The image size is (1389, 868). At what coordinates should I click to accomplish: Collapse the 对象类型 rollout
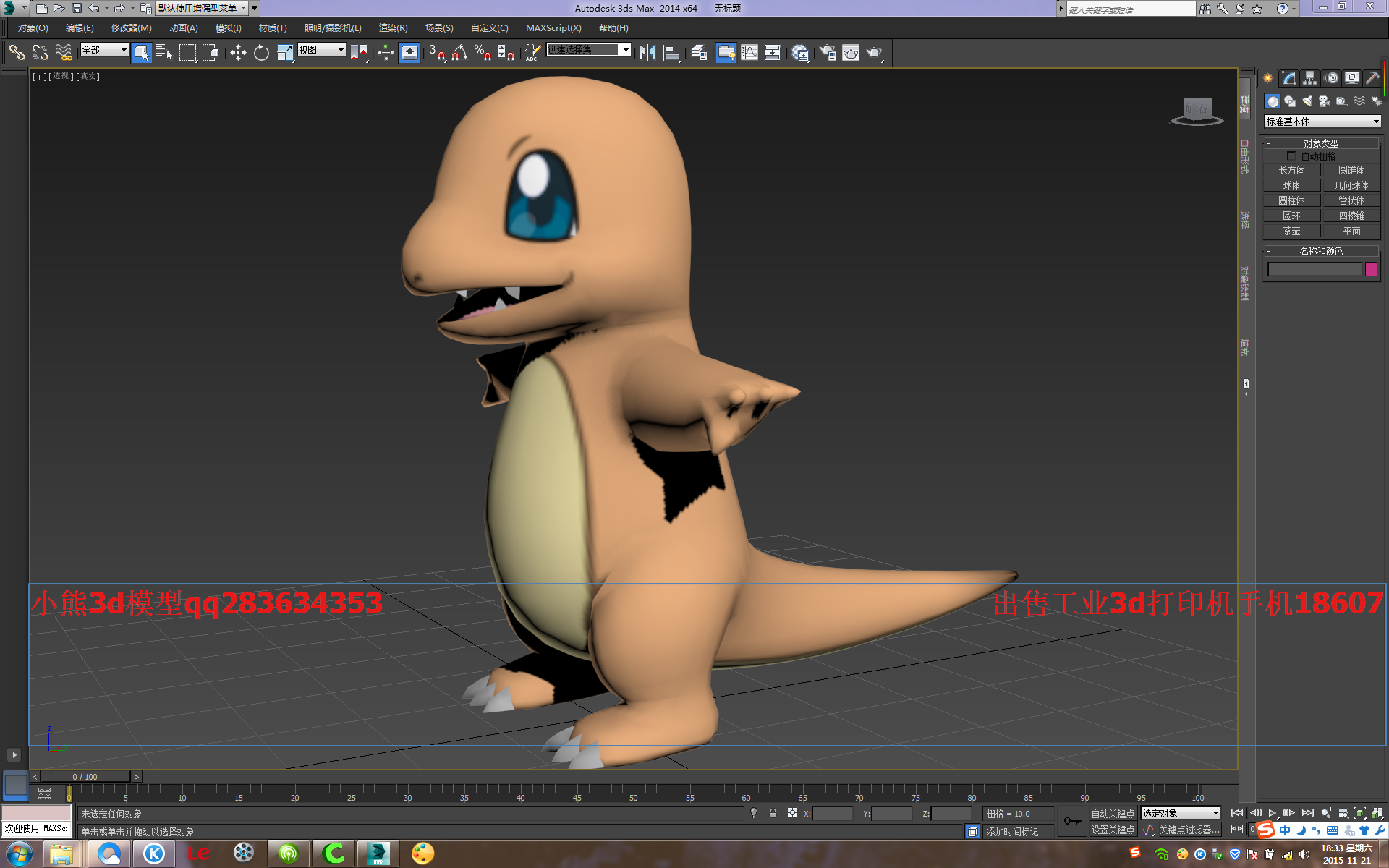point(1321,143)
